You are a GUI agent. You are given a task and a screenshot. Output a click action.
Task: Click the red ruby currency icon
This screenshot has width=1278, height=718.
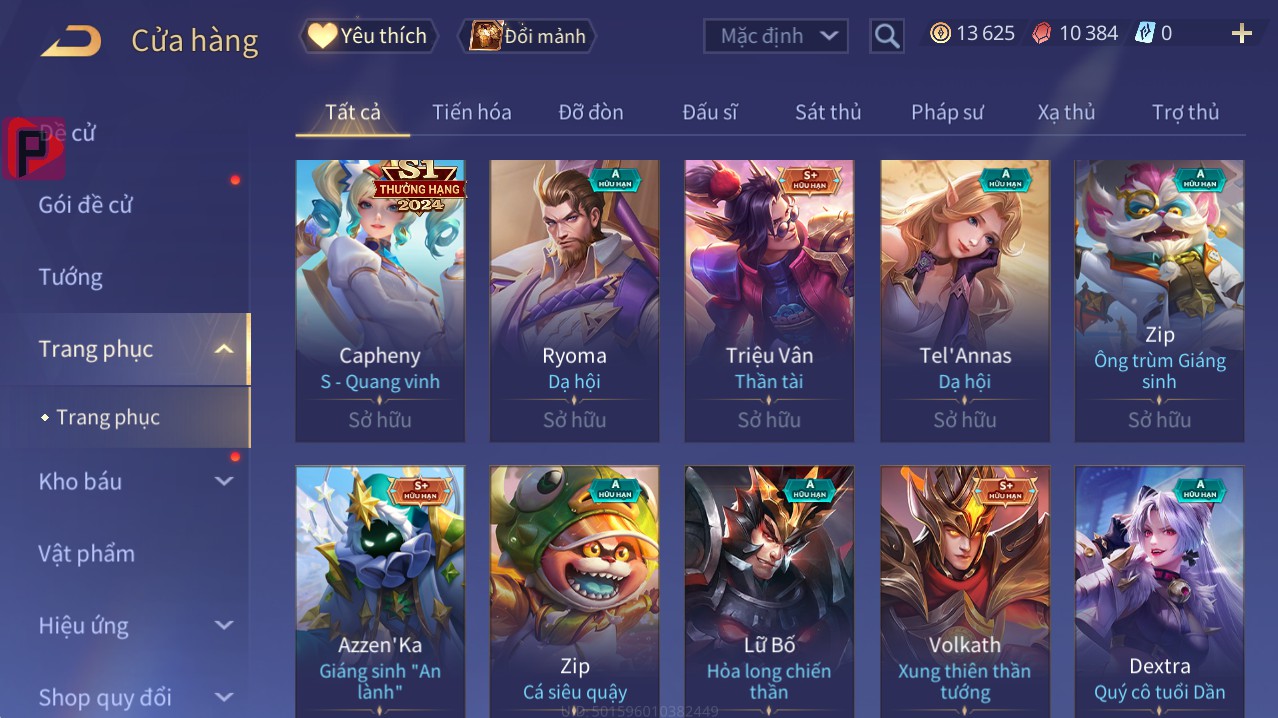(1042, 33)
